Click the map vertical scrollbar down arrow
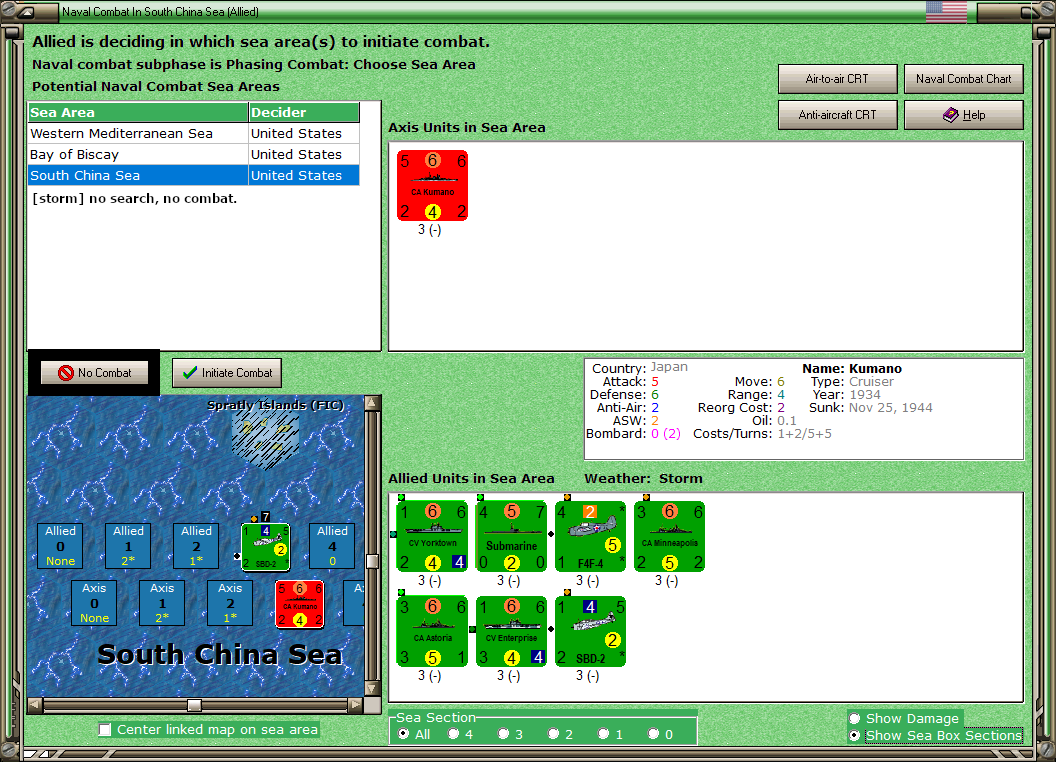Image resolution: width=1056 pixels, height=762 pixels. pyautogui.click(x=372, y=689)
